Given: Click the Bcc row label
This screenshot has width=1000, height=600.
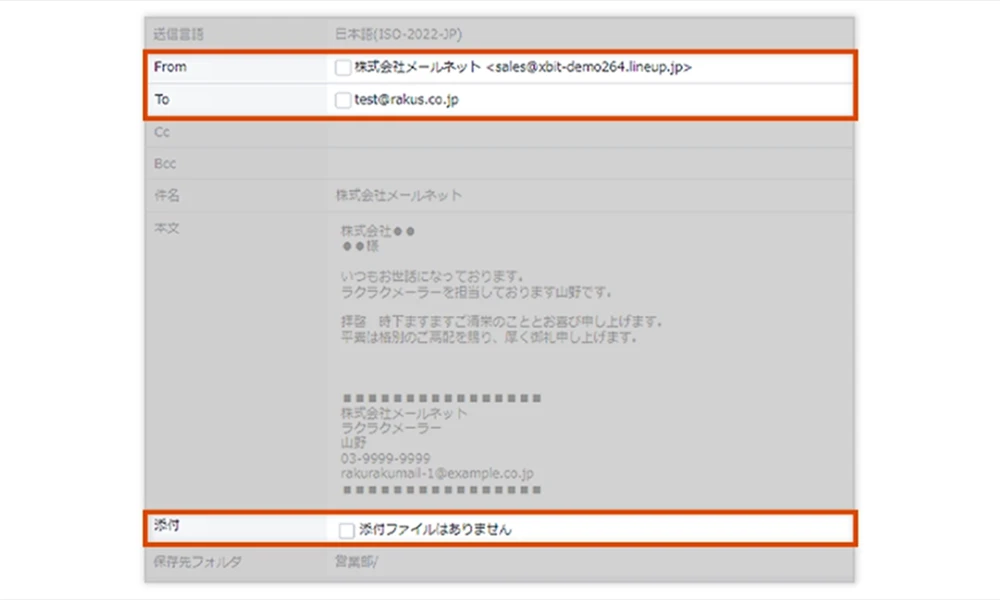Looking at the screenshot, I should pos(165,164).
